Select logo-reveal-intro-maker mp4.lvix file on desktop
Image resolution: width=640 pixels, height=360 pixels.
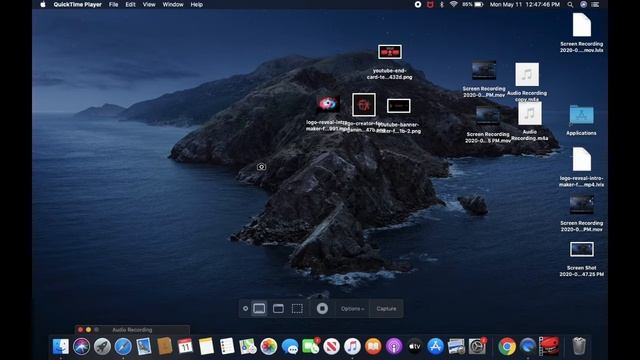tap(582, 159)
